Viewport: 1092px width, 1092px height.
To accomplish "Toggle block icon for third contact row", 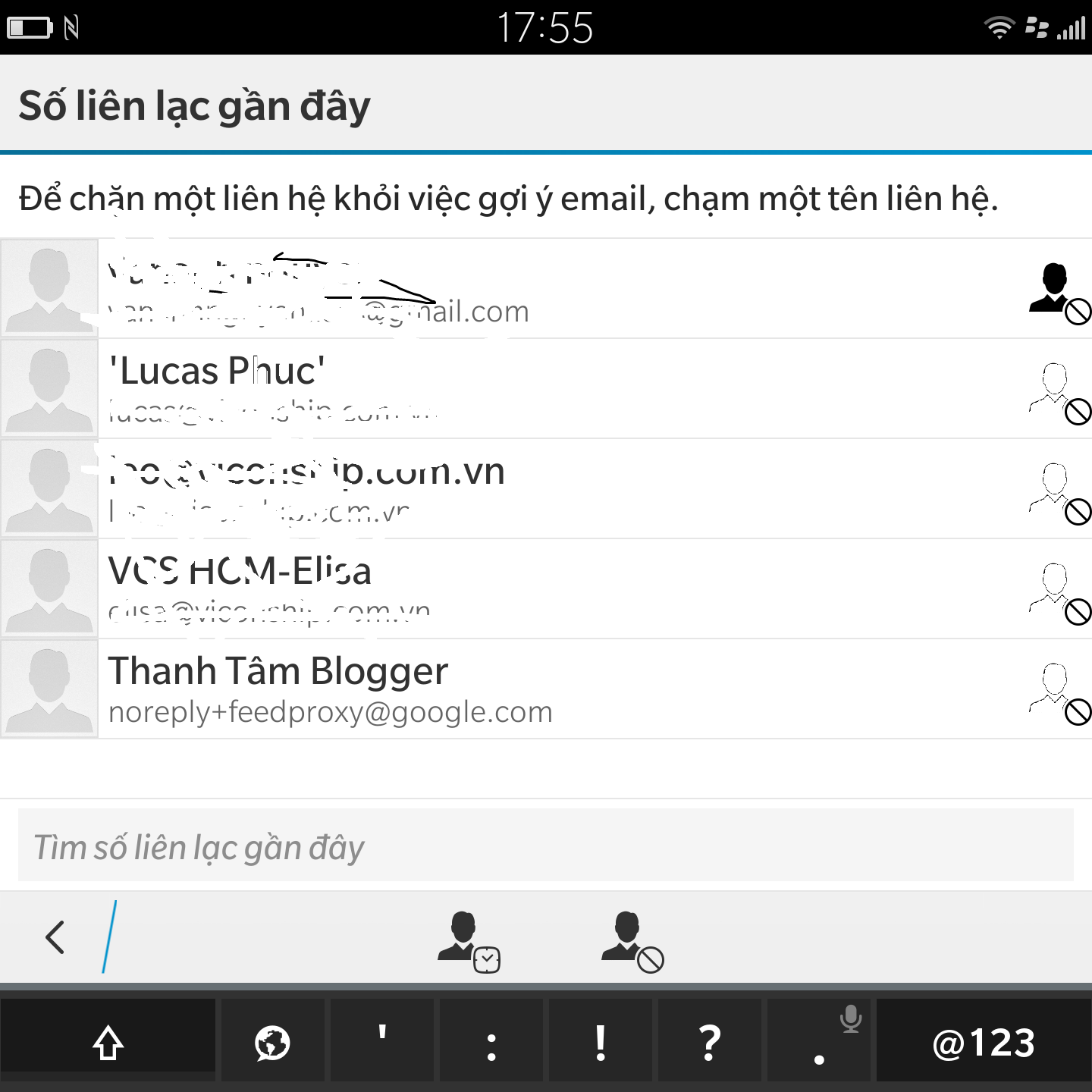I will point(1059,494).
